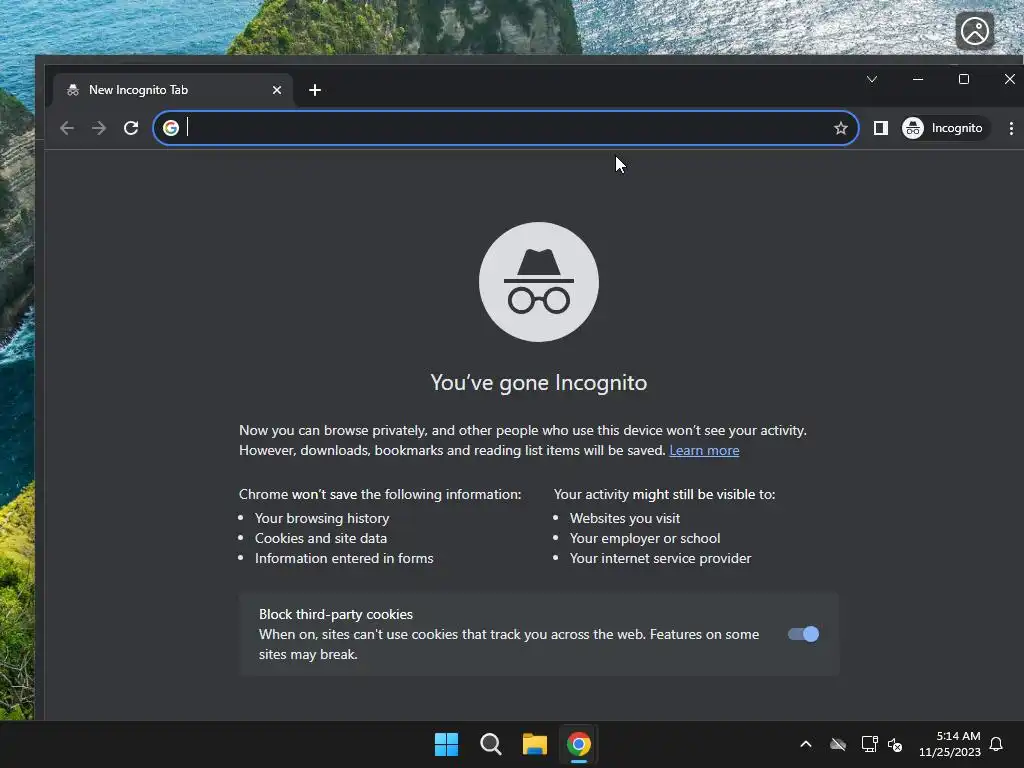Click the large Incognito hat logo

click(x=539, y=282)
